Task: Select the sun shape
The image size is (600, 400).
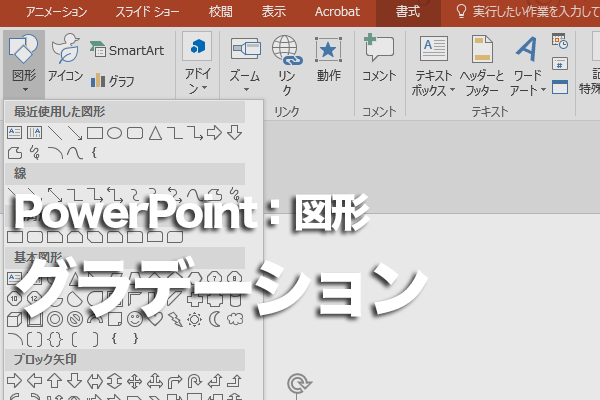Action: tap(194, 319)
